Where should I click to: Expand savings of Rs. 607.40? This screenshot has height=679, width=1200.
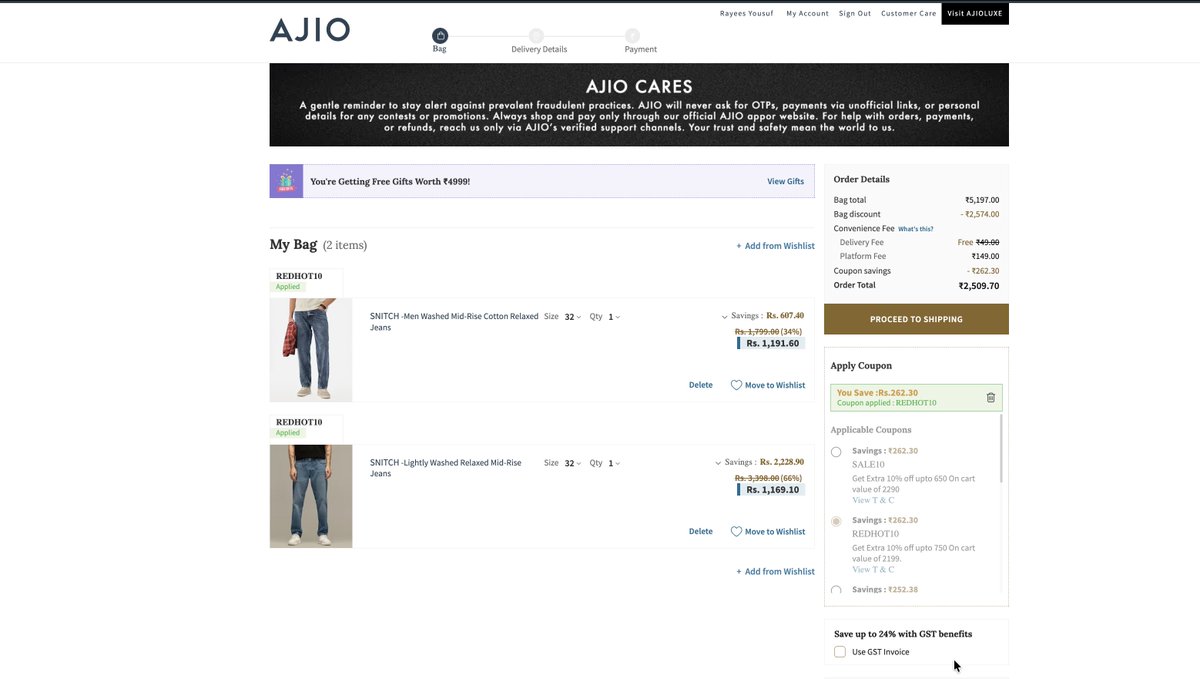coord(724,317)
